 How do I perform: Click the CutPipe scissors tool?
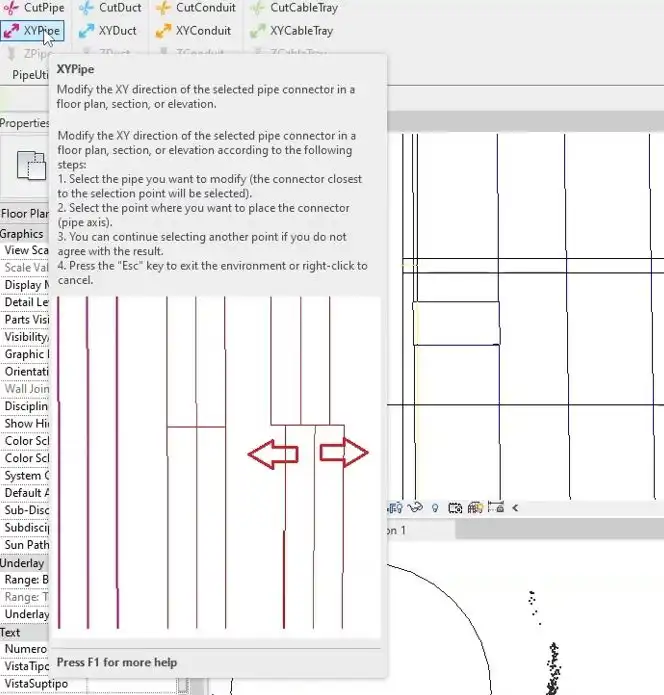[x=33, y=8]
